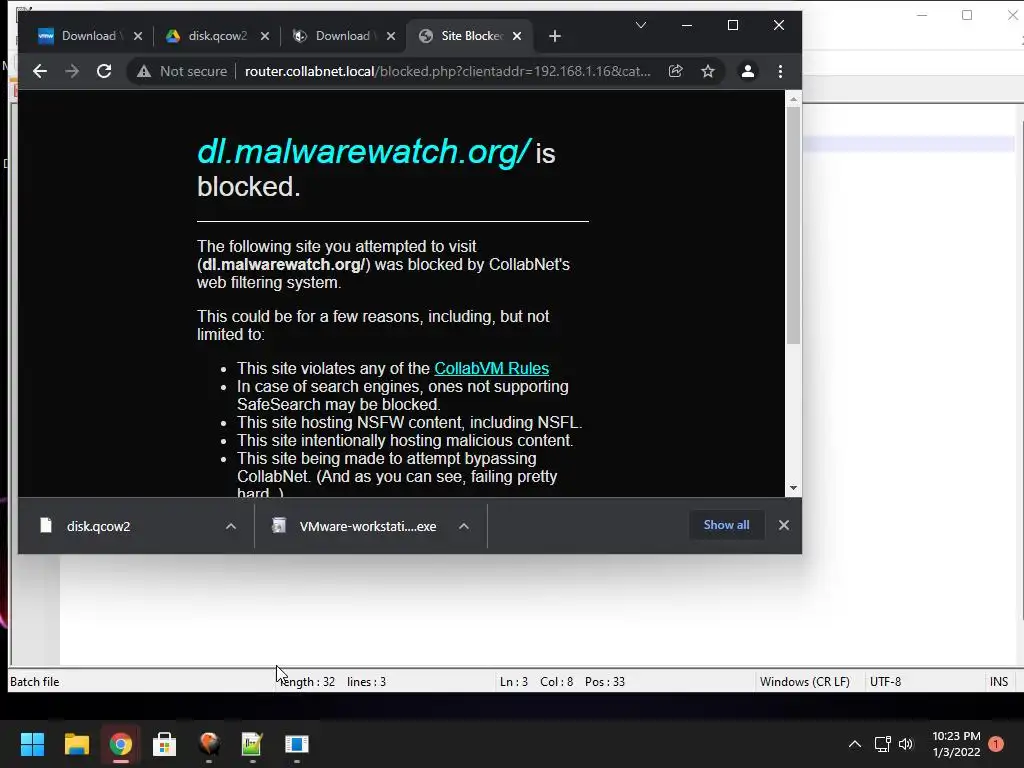
Task: Open the tab search dropdown
Action: tap(641, 25)
